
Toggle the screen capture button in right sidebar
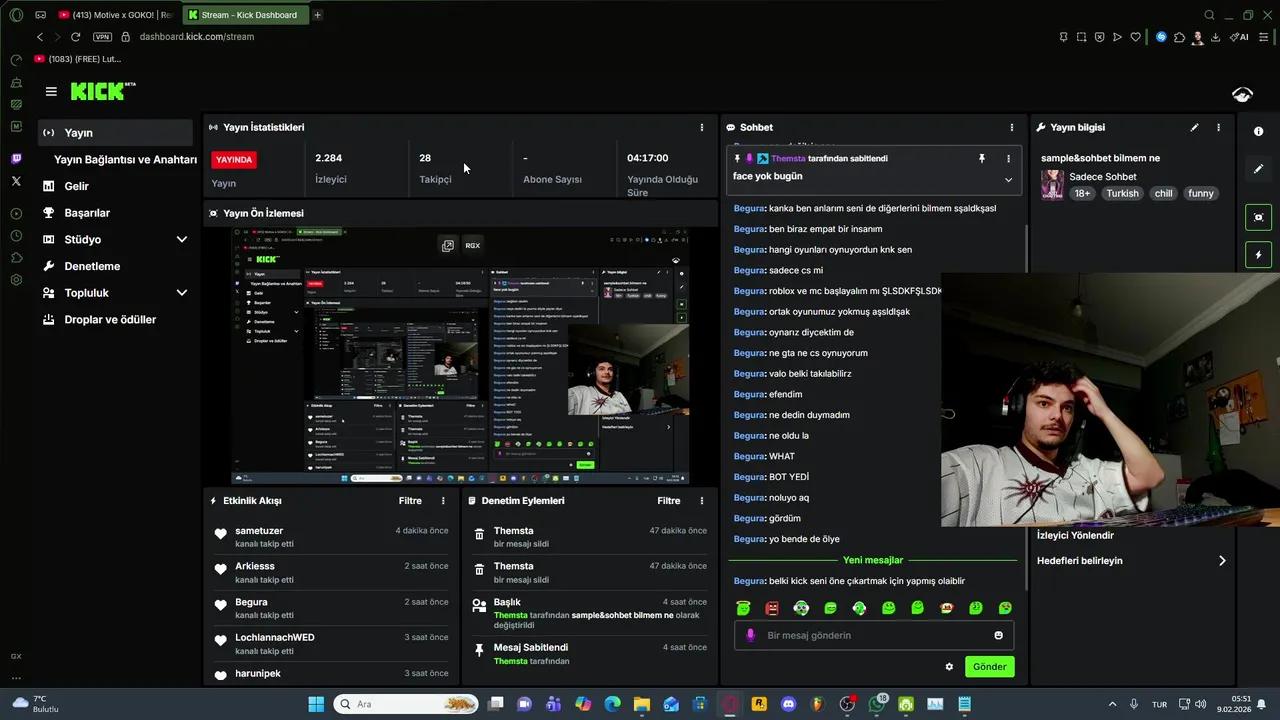point(1258,217)
